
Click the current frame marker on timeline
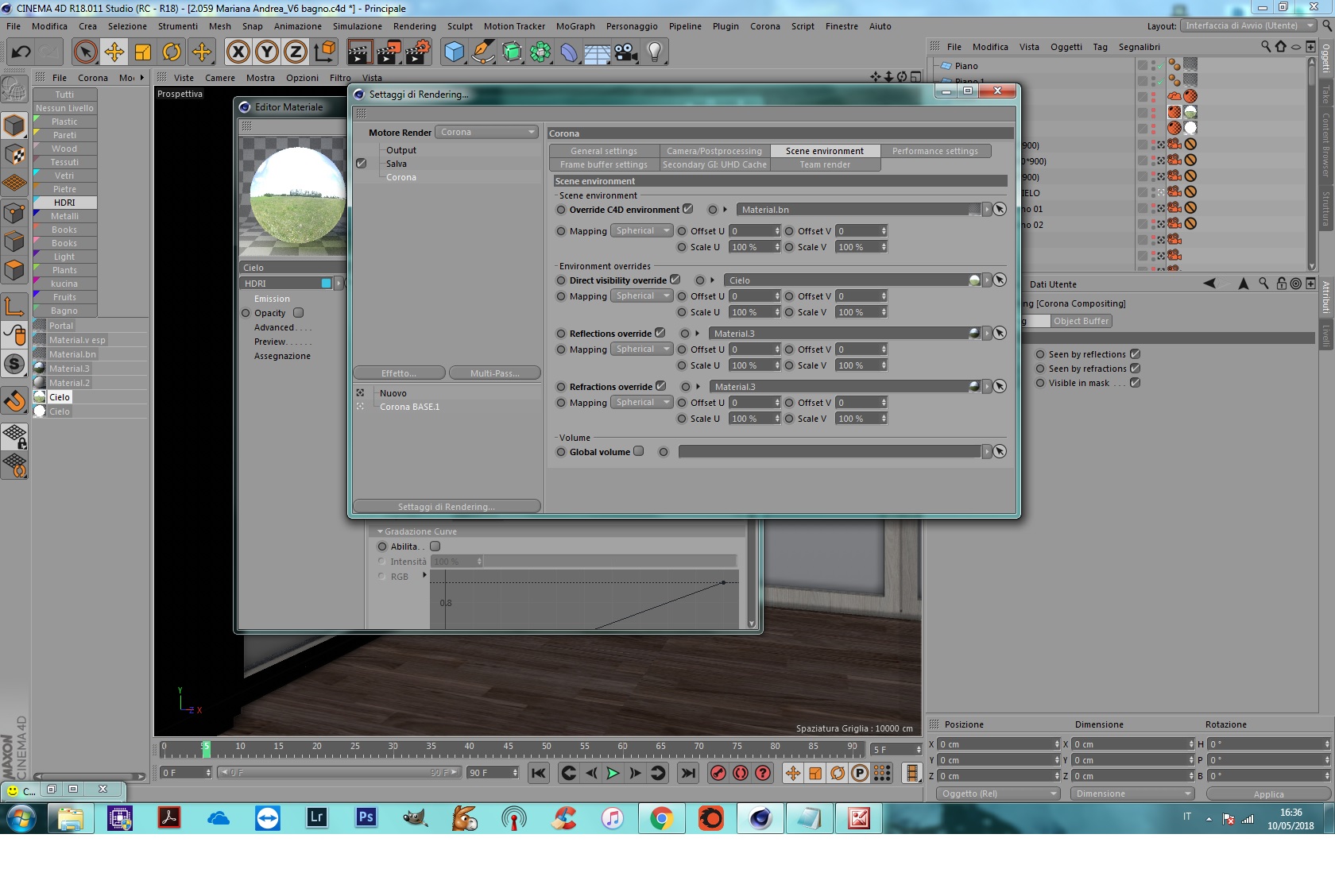(206, 749)
